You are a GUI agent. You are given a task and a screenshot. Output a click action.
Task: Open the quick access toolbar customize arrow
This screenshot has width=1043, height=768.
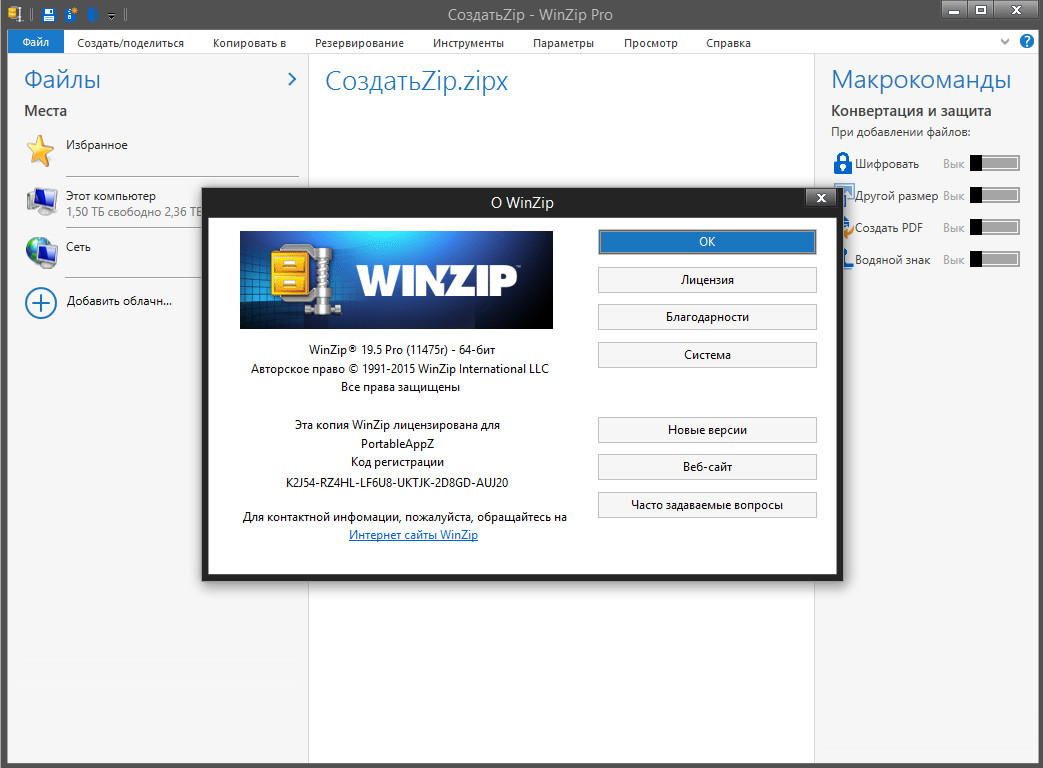pos(111,15)
